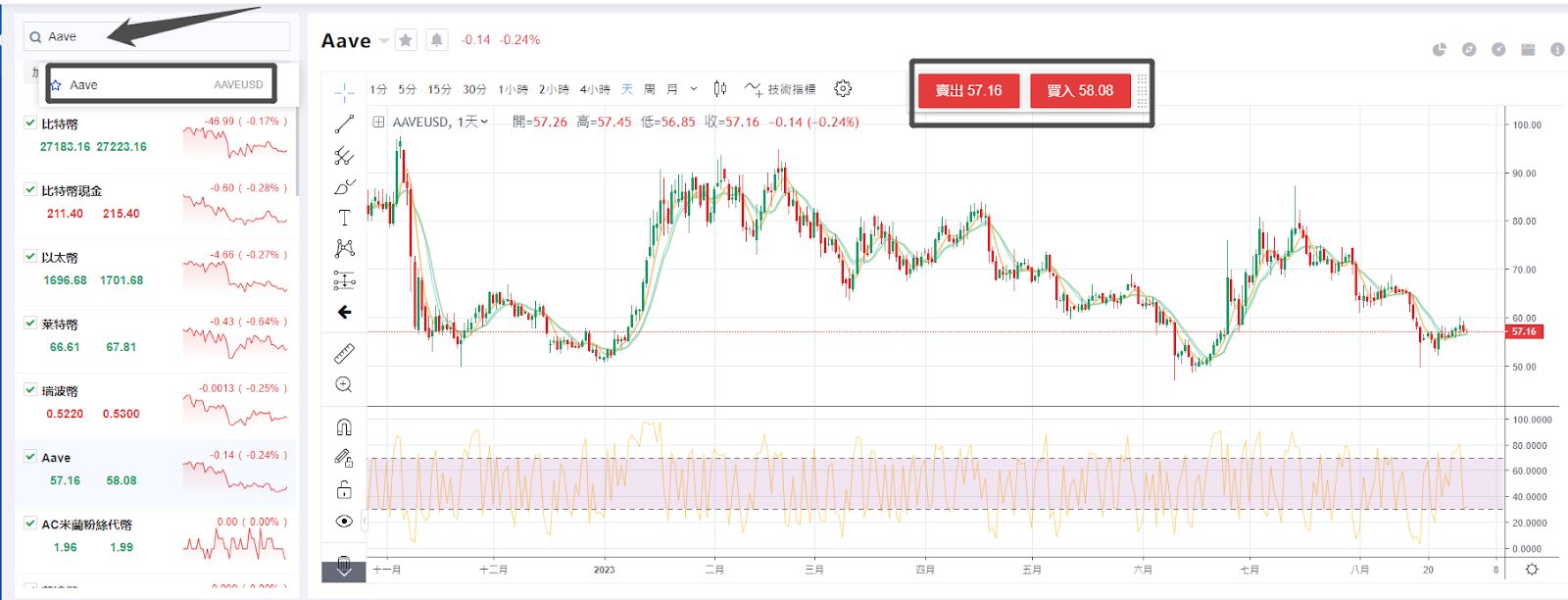Select the 15分 timeframe
Viewport: 1568px width, 600px height.
[439, 89]
